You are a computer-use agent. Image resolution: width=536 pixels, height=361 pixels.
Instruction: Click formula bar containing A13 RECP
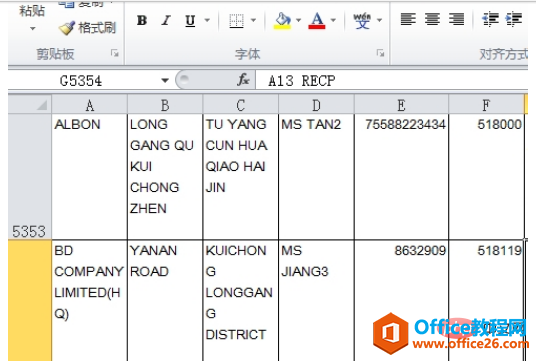(x=391, y=81)
